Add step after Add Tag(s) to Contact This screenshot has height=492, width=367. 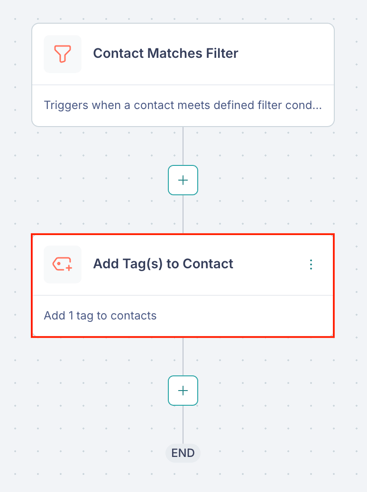[x=183, y=390]
